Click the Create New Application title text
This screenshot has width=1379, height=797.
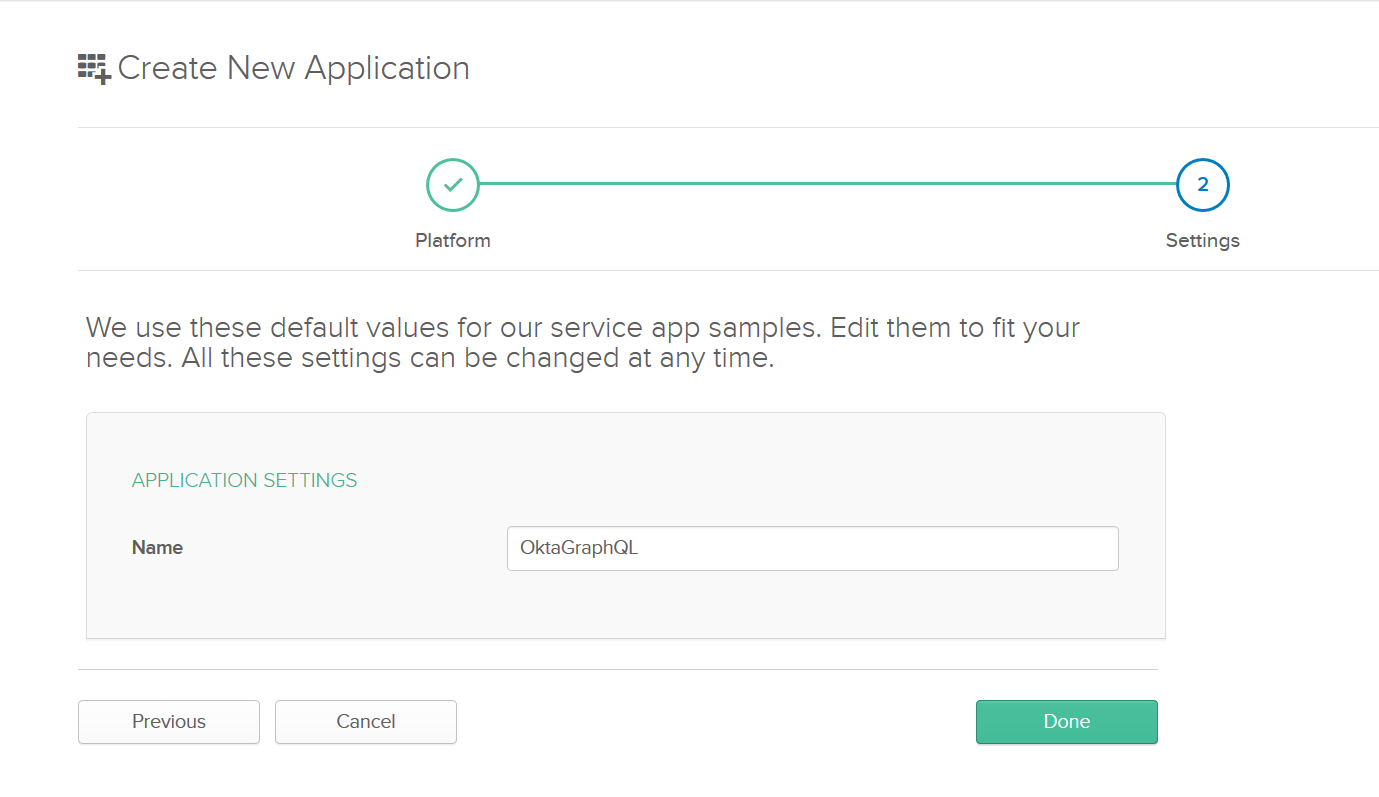pos(293,68)
